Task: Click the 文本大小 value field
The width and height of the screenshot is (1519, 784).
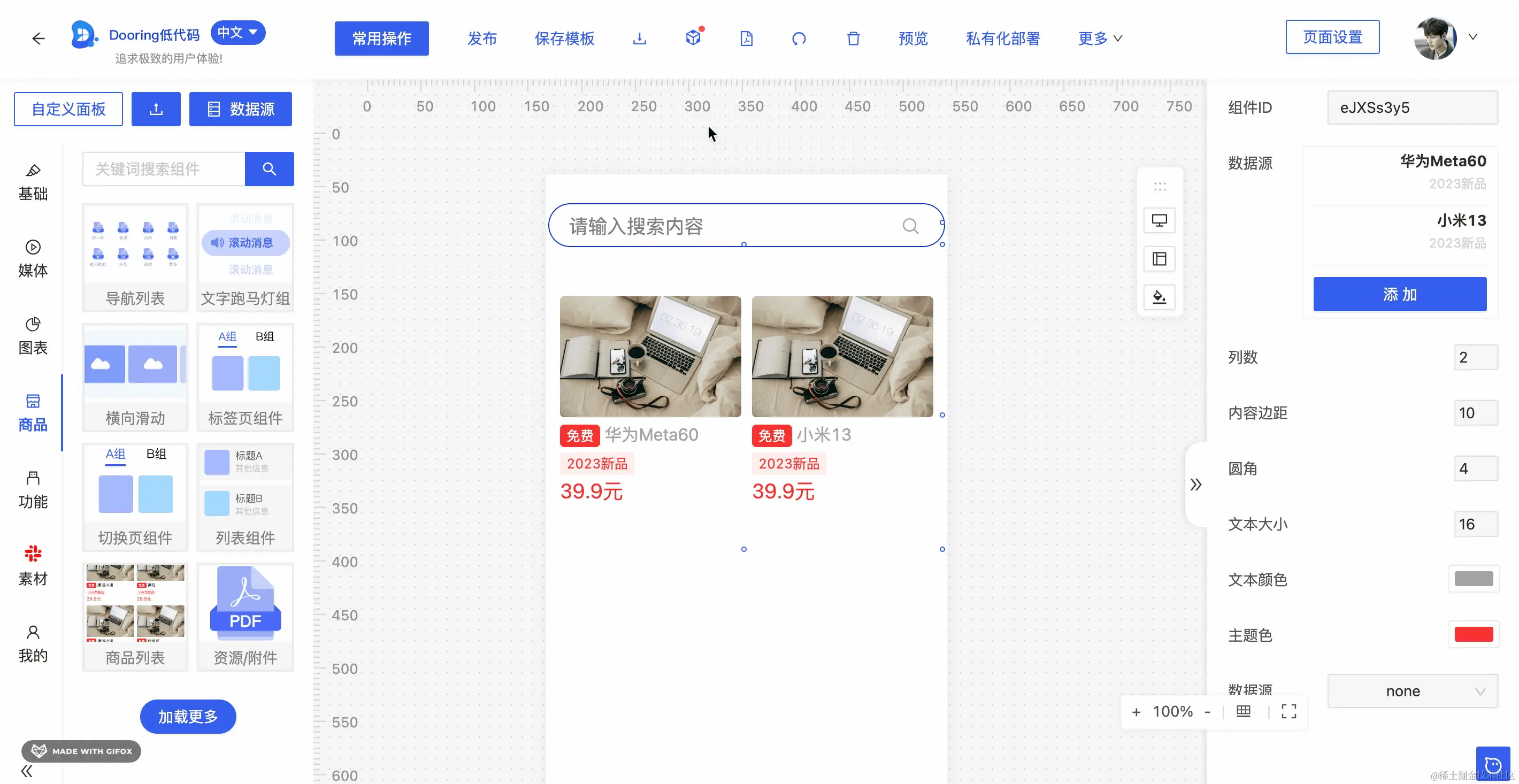Action: click(1475, 524)
